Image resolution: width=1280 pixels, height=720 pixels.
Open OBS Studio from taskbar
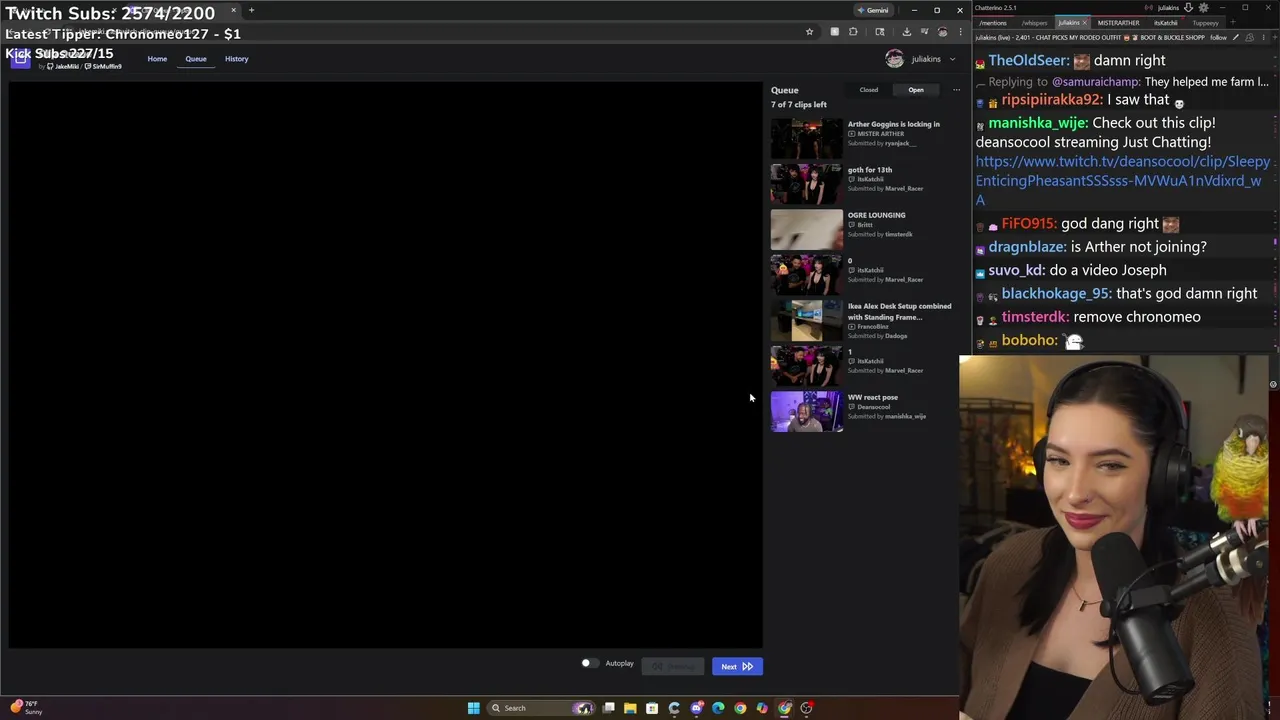(x=807, y=708)
